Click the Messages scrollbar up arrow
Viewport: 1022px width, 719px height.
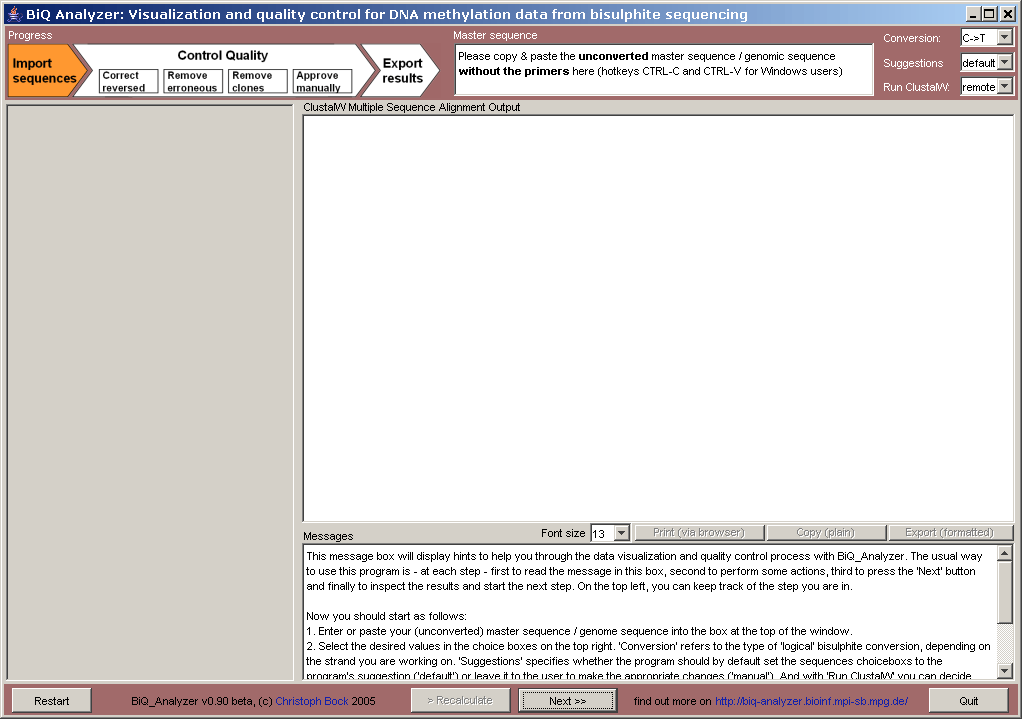click(x=1004, y=553)
